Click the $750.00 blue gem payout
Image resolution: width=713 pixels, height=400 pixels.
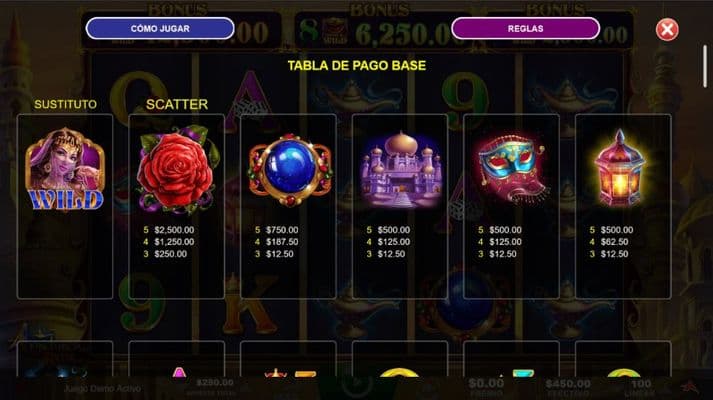(x=282, y=230)
